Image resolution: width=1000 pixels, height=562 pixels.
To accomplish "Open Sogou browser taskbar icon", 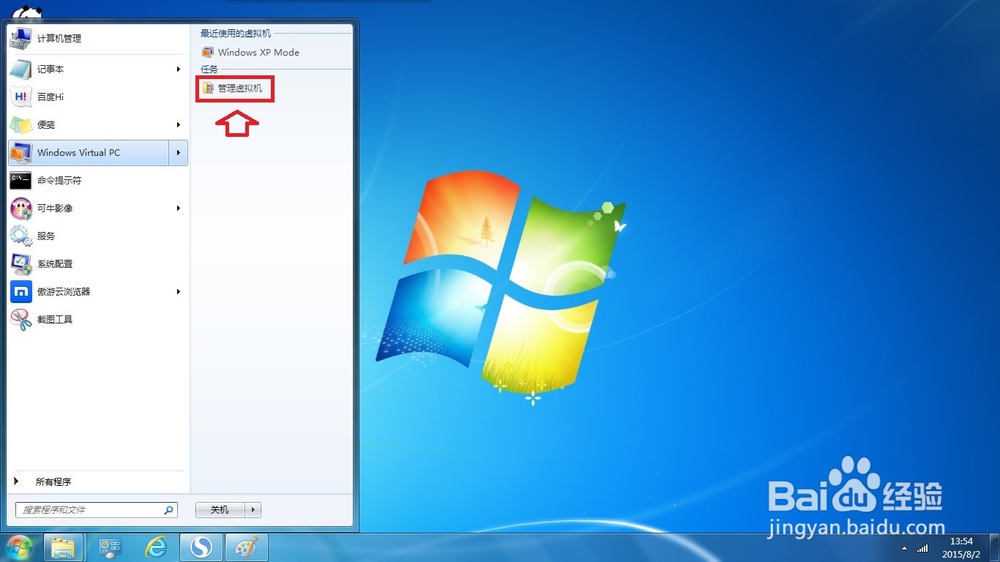I will [x=202, y=547].
